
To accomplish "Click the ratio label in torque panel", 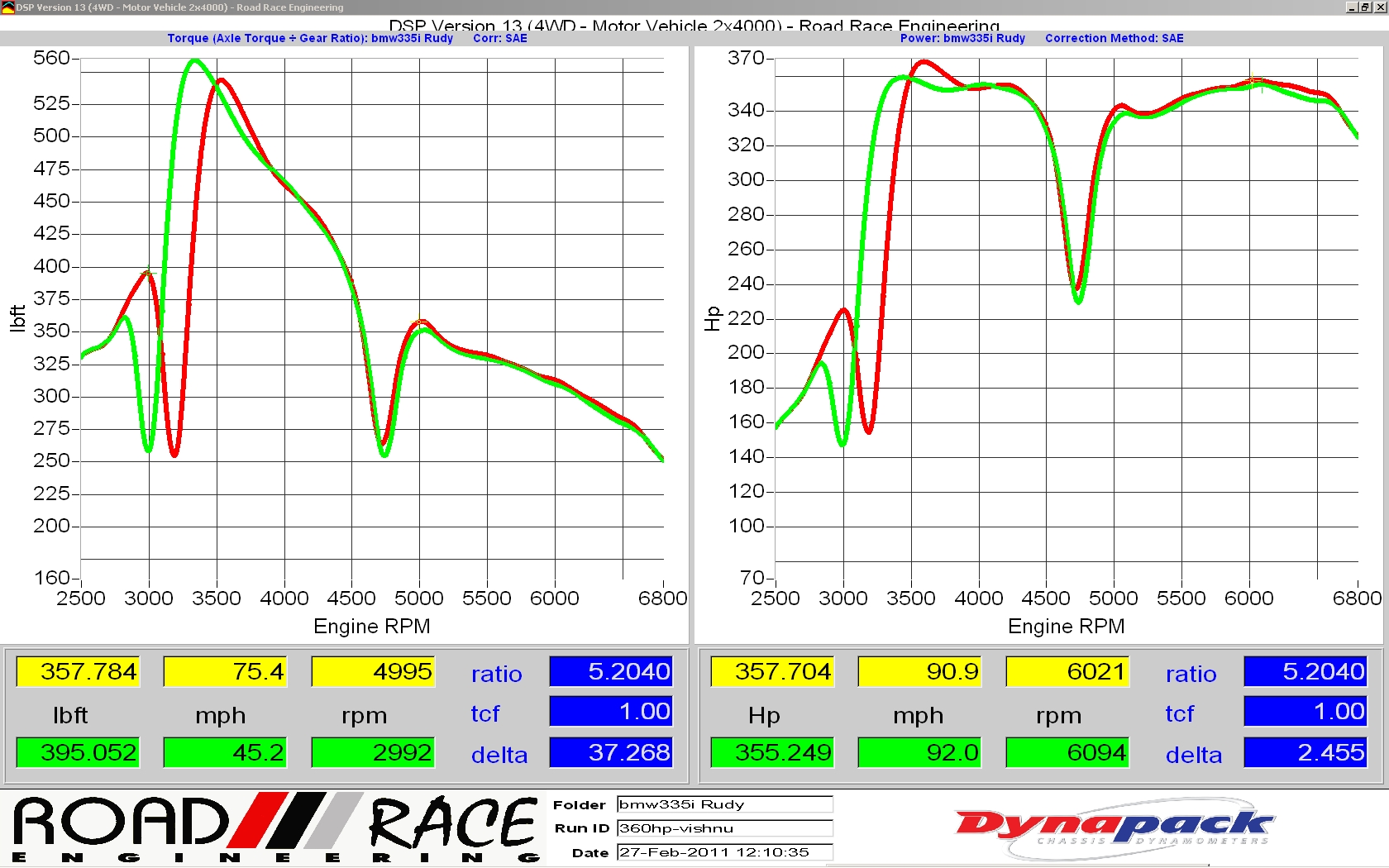I will [x=496, y=674].
